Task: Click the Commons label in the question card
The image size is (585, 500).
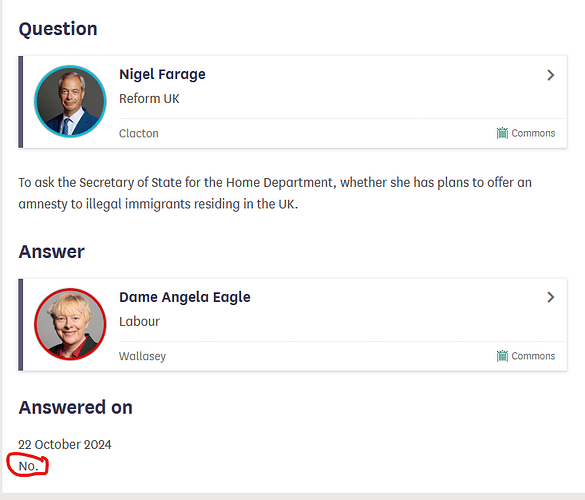Action: point(533,133)
